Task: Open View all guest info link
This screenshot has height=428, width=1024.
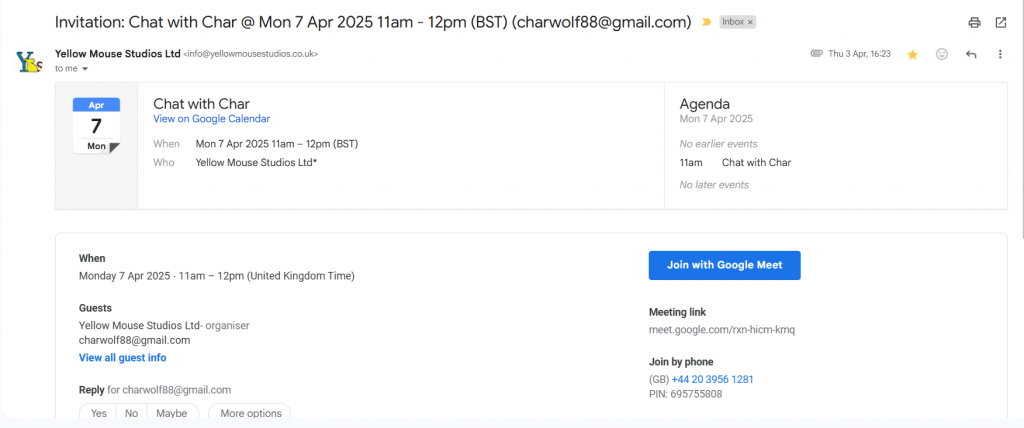Action: point(123,358)
